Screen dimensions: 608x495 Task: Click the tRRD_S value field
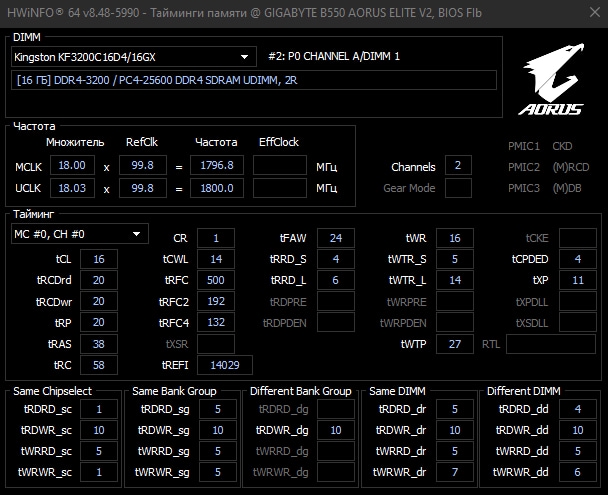pos(336,259)
